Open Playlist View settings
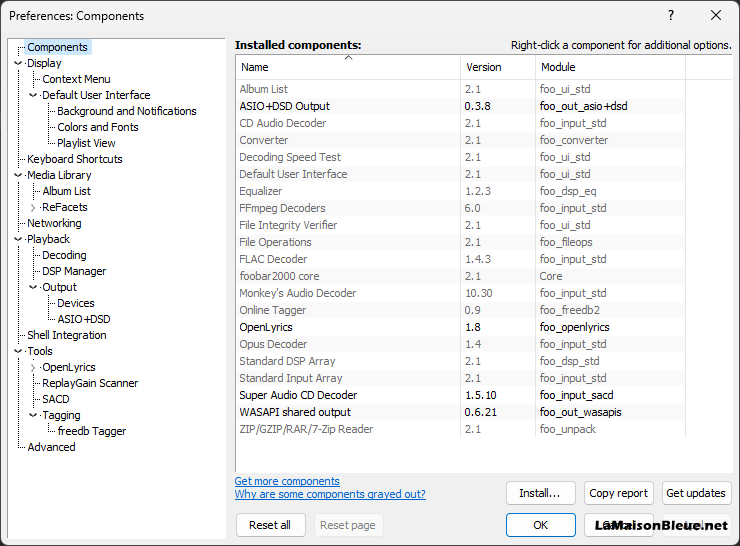This screenshot has height=546, width=740. click(86, 143)
